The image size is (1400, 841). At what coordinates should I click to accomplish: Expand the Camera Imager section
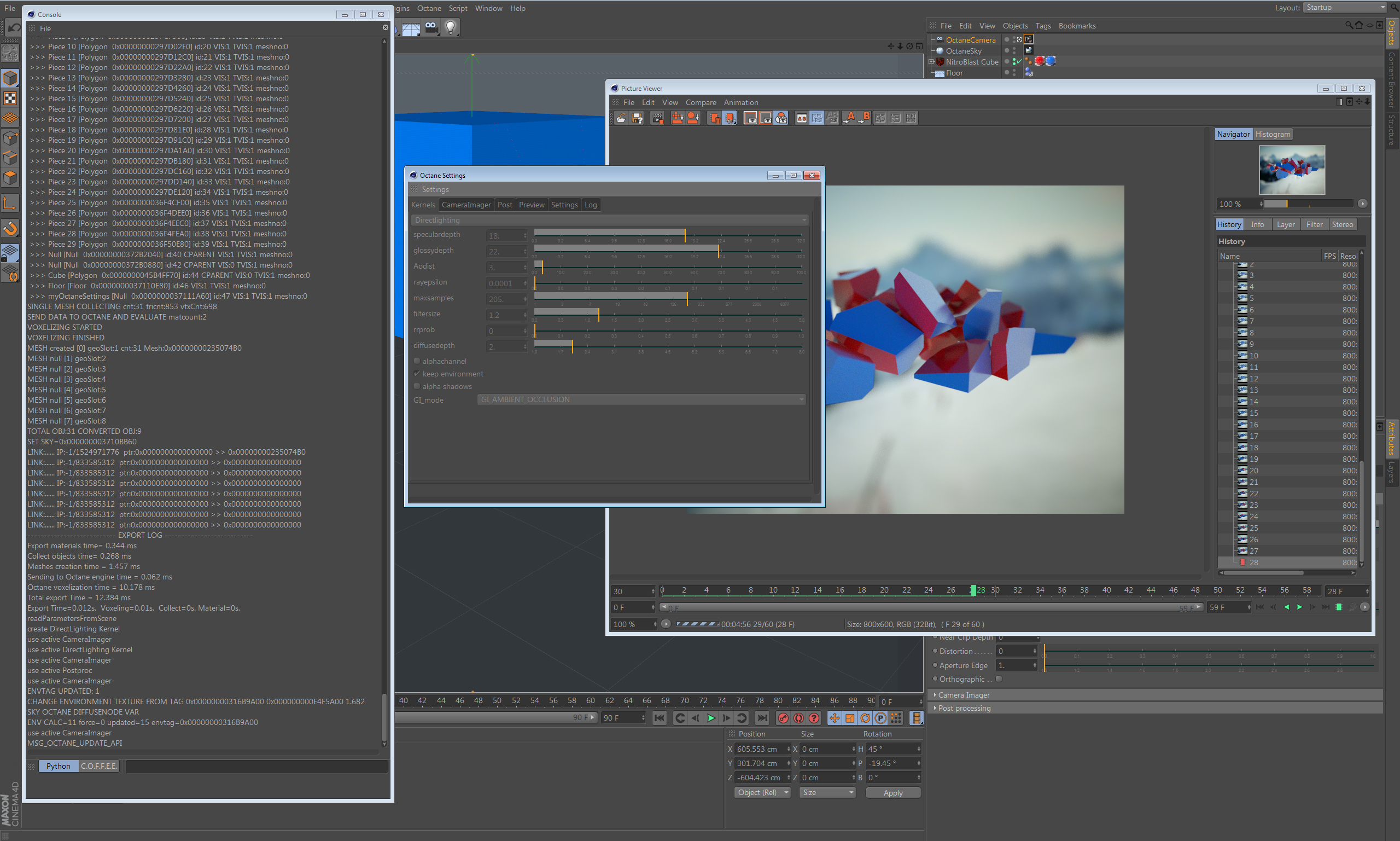point(964,695)
